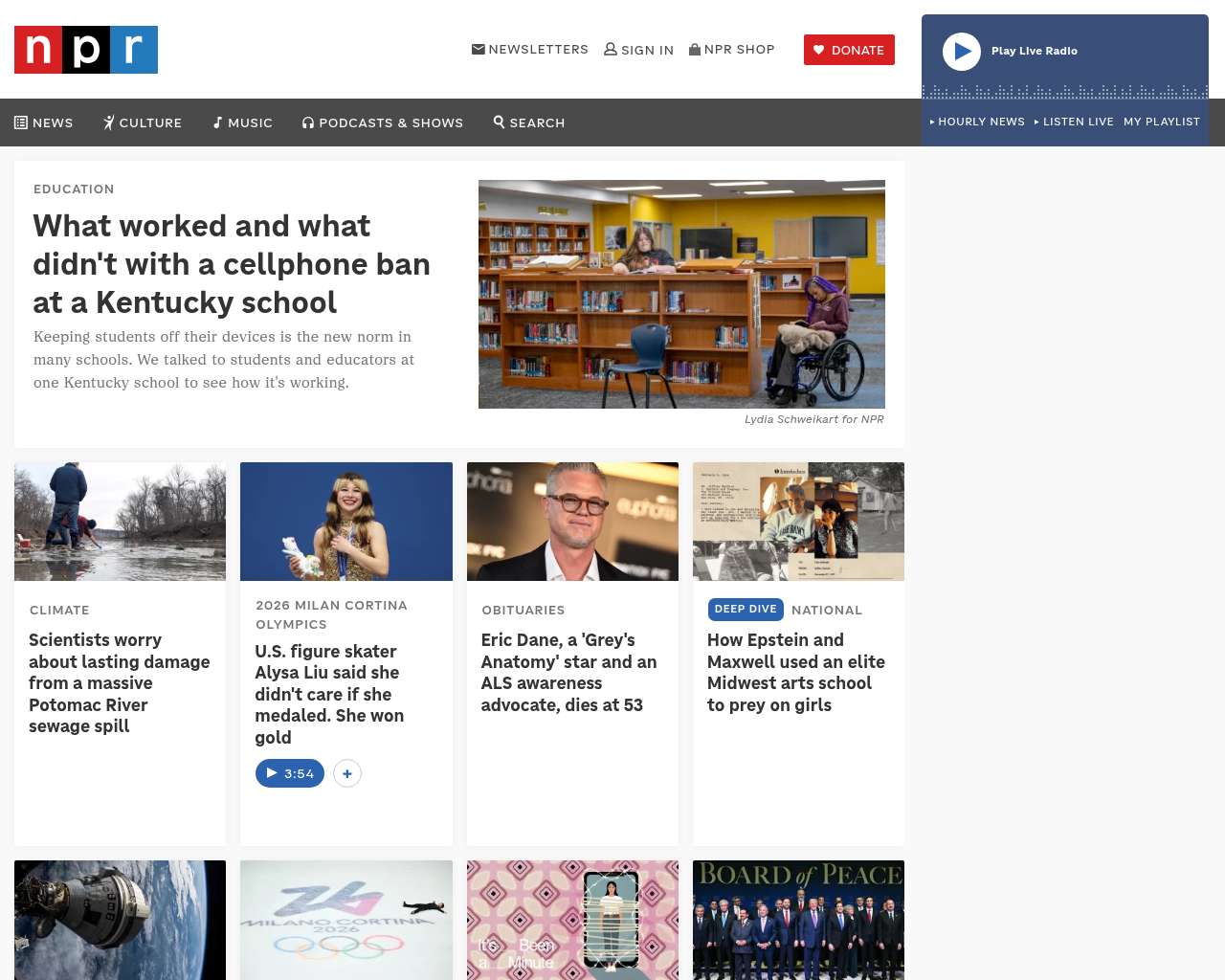Open the Eric Dane photo thumbnail
This screenshot has height=980, width=1225.
coord(572,522)
